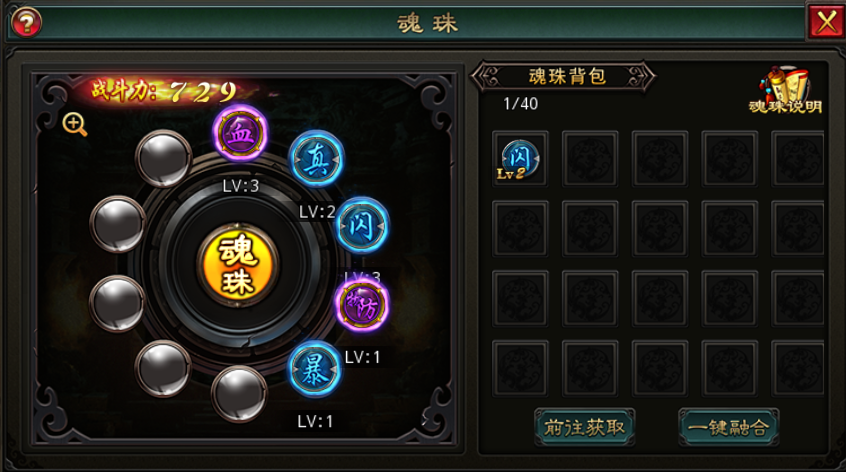
Task: Open the 魂珠说明 scroll icon
Action: click(785, 90)
